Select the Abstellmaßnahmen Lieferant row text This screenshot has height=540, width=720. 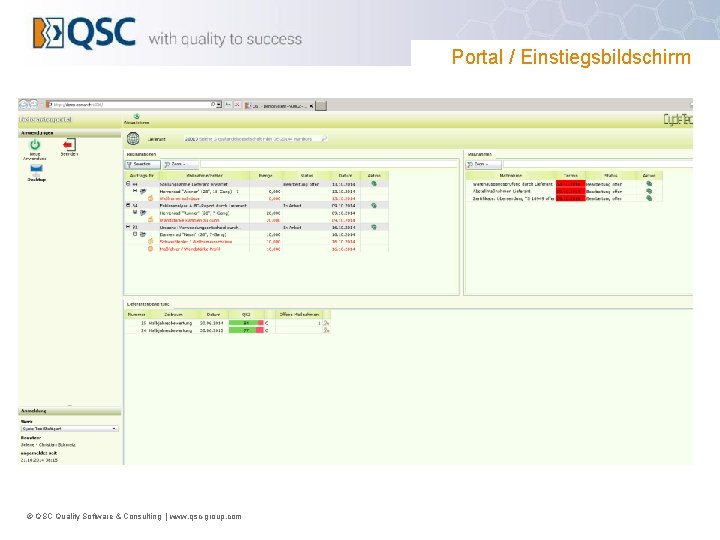[501, 191]
